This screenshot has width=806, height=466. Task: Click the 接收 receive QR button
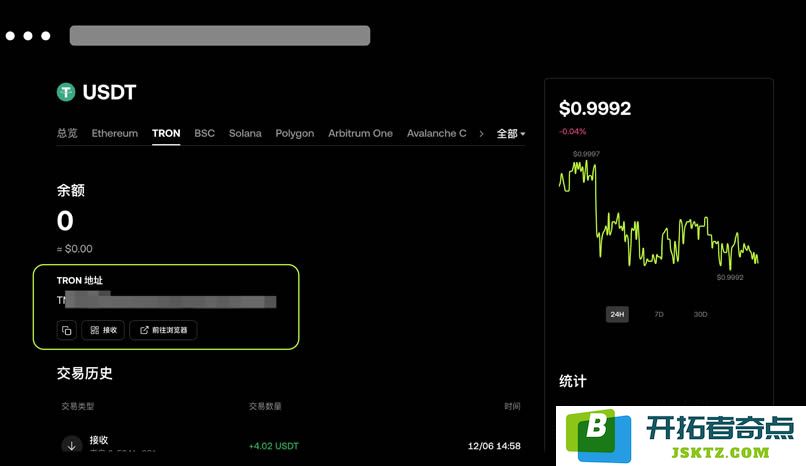pos(103,330)
